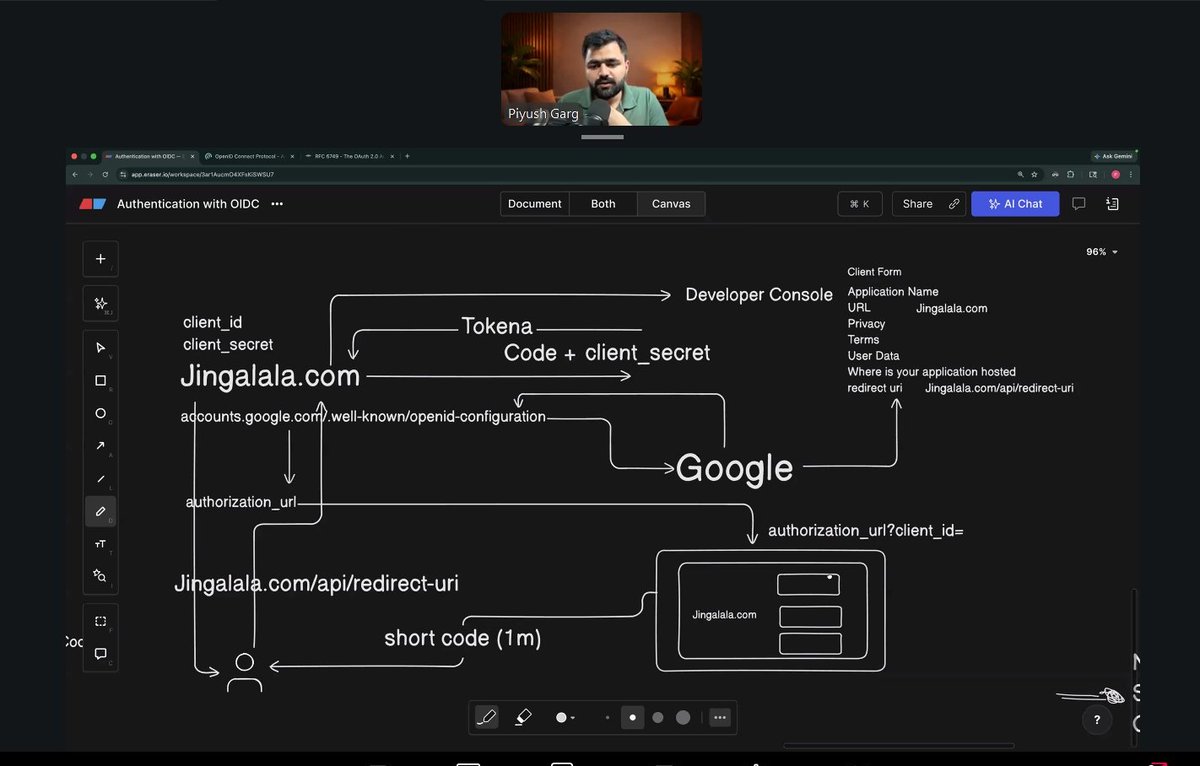Choose the eraser in bottom drawing bar

pos(523,717)
